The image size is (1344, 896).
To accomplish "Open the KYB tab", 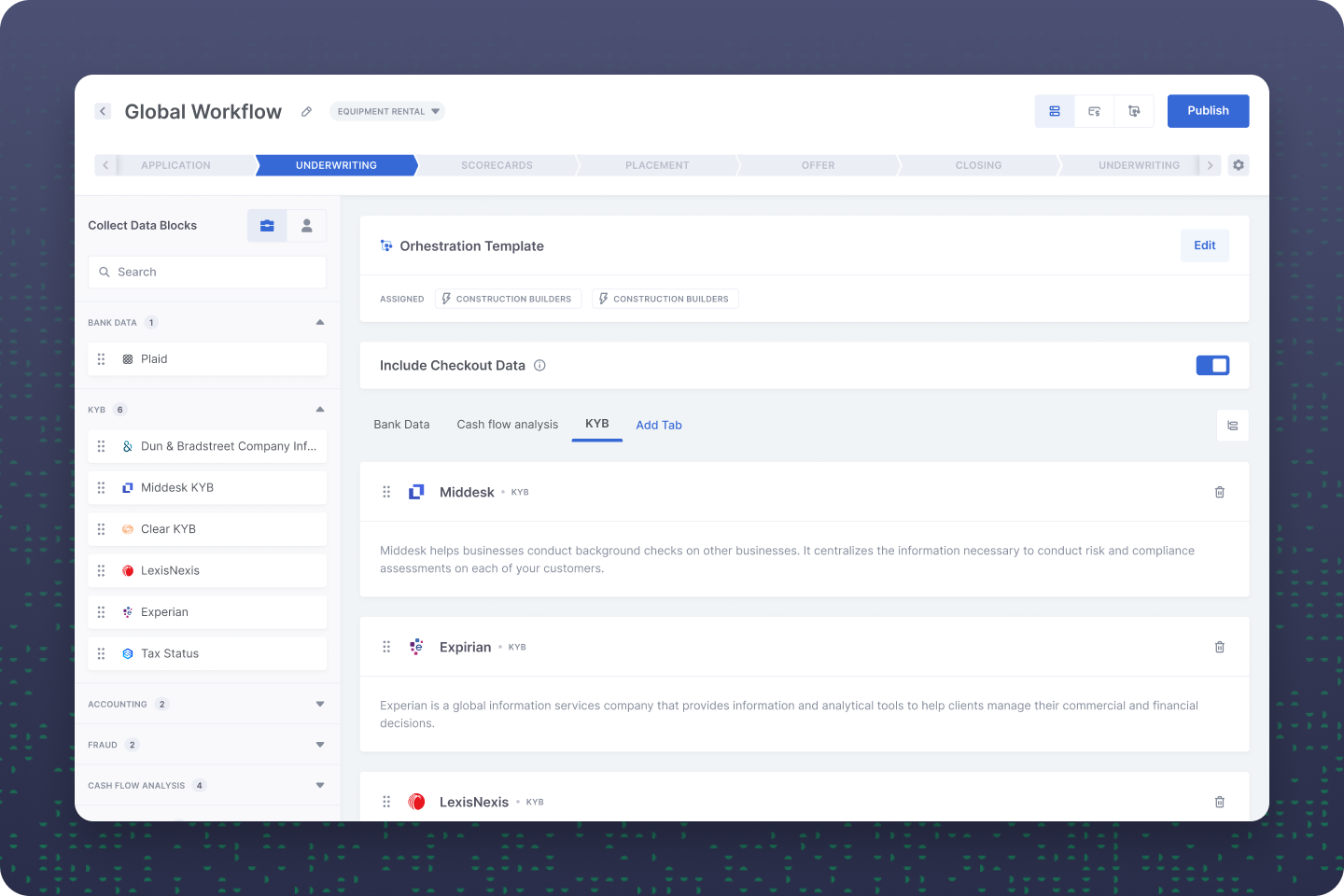I will pos(597,424).
